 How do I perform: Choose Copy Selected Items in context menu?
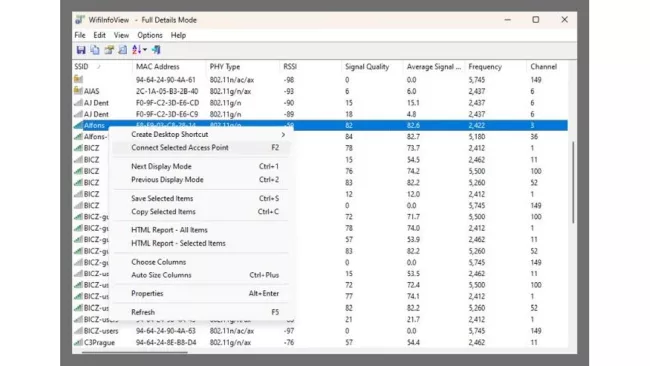(200, 211)
